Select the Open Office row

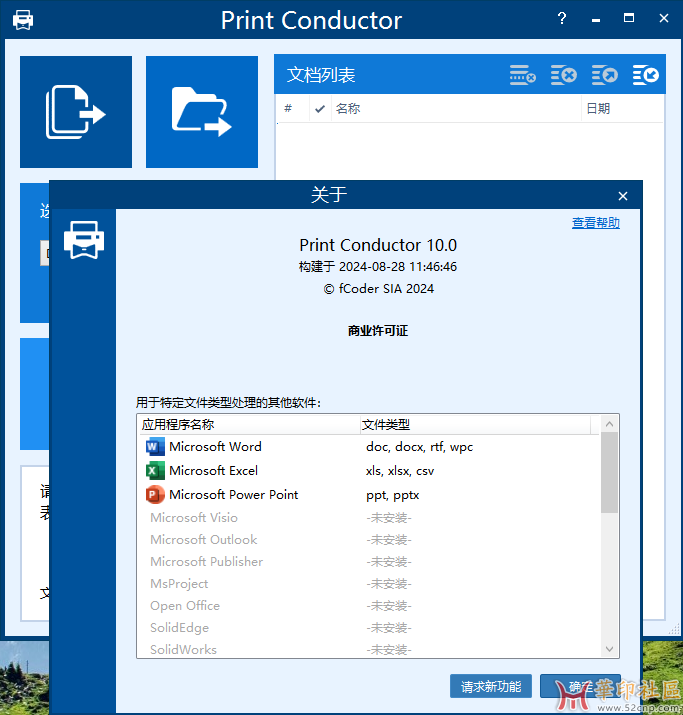click(368, 606)
